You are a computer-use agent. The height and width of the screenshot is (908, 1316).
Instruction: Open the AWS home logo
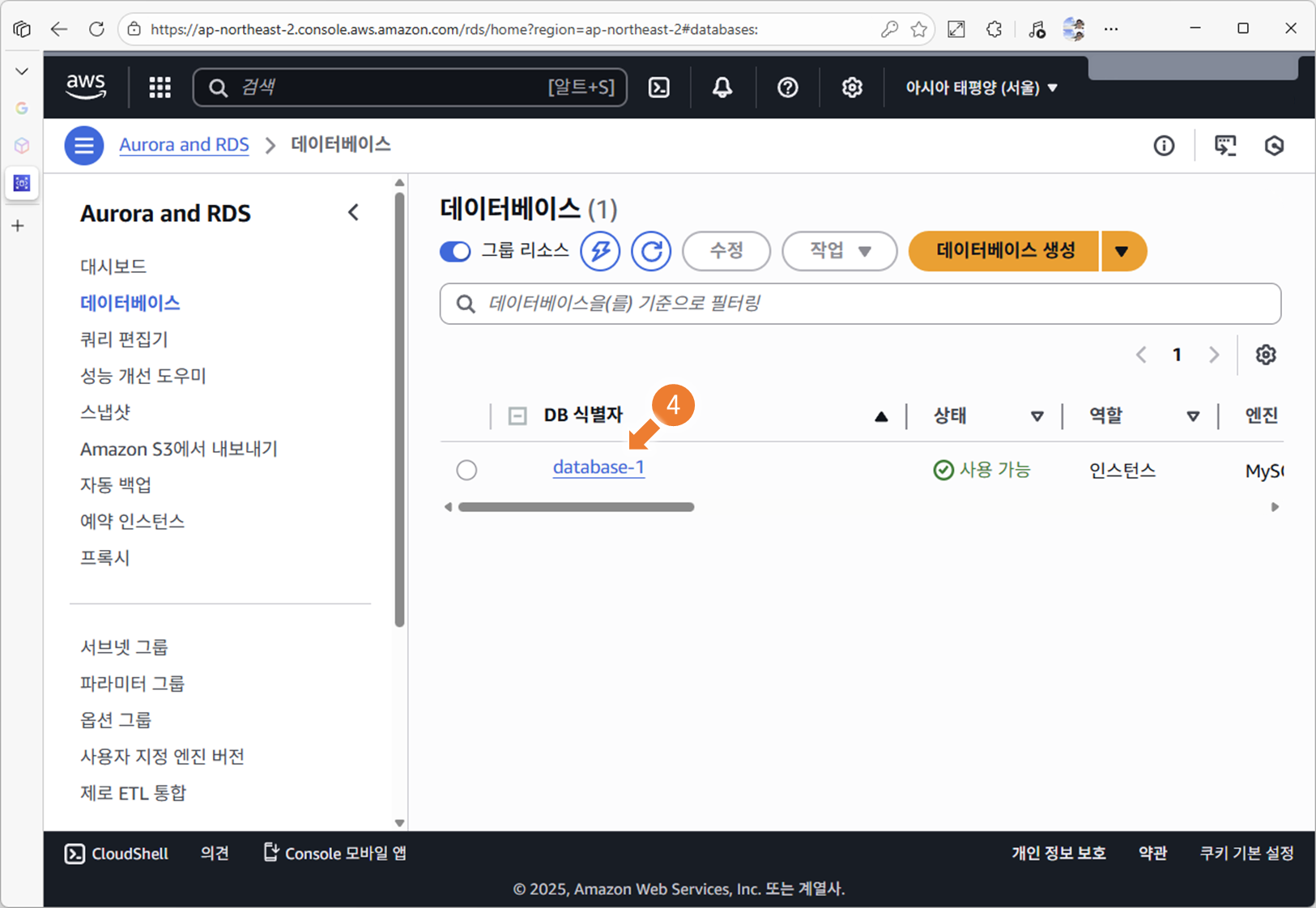click(86, 87)
